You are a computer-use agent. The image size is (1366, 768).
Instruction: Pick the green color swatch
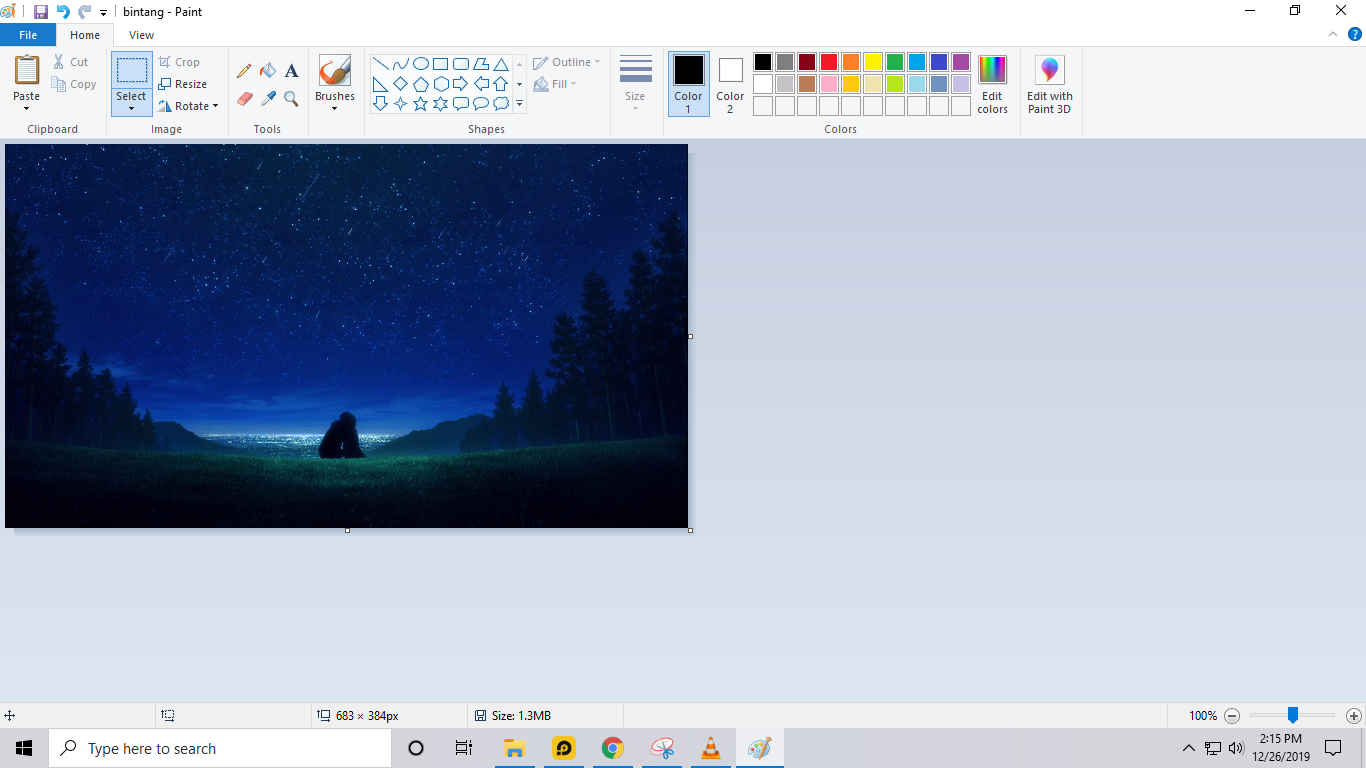pos(895,62)
